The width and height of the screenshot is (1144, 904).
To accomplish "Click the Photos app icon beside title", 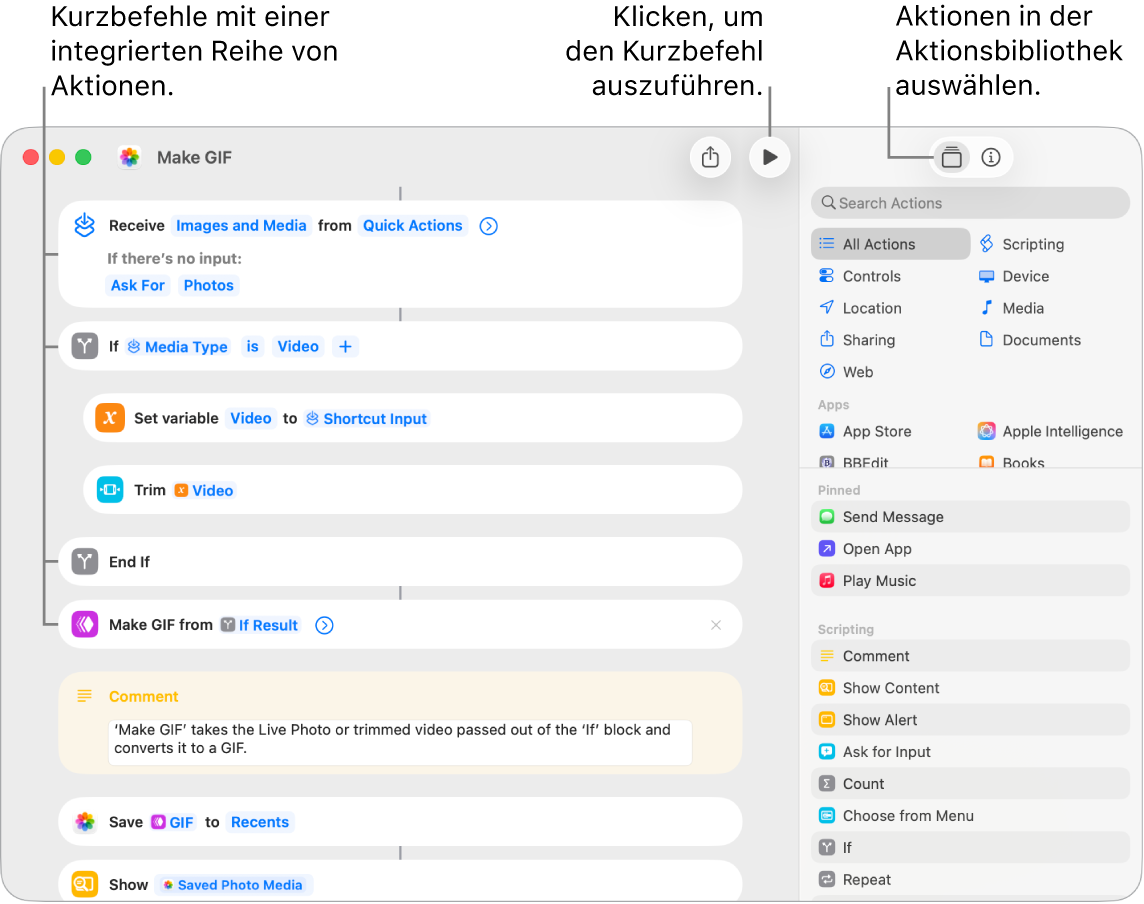I will coord(129,157).
